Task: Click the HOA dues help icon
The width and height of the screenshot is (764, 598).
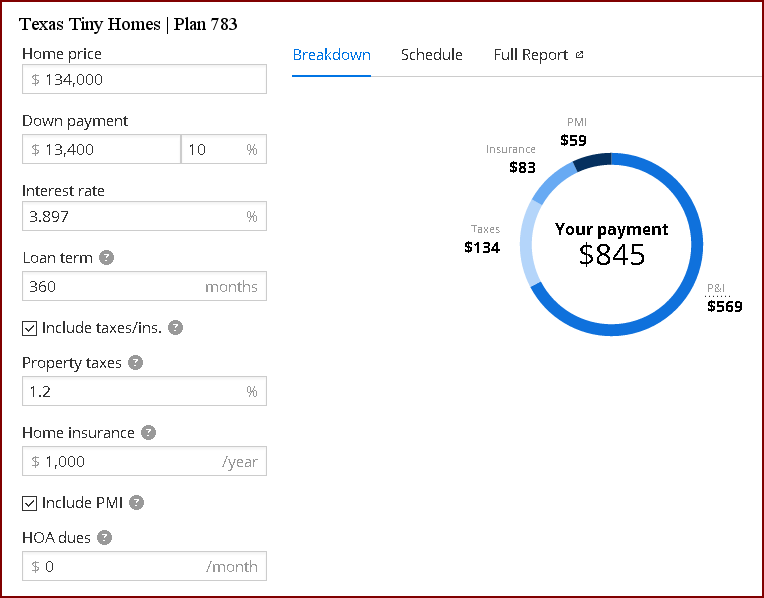Action: coord(105,537)
